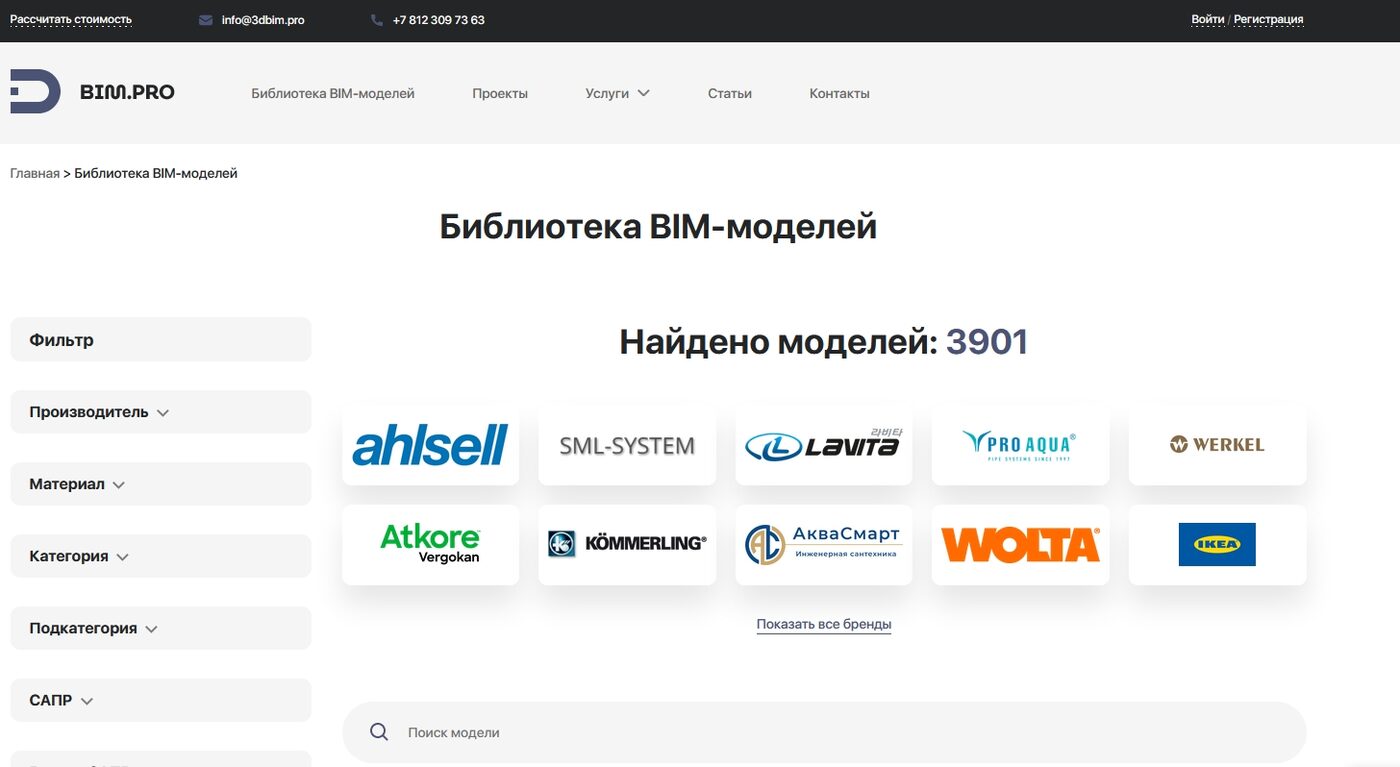
Task: Open the Pro Aqua brand logo
Action: coord(1020,445)
